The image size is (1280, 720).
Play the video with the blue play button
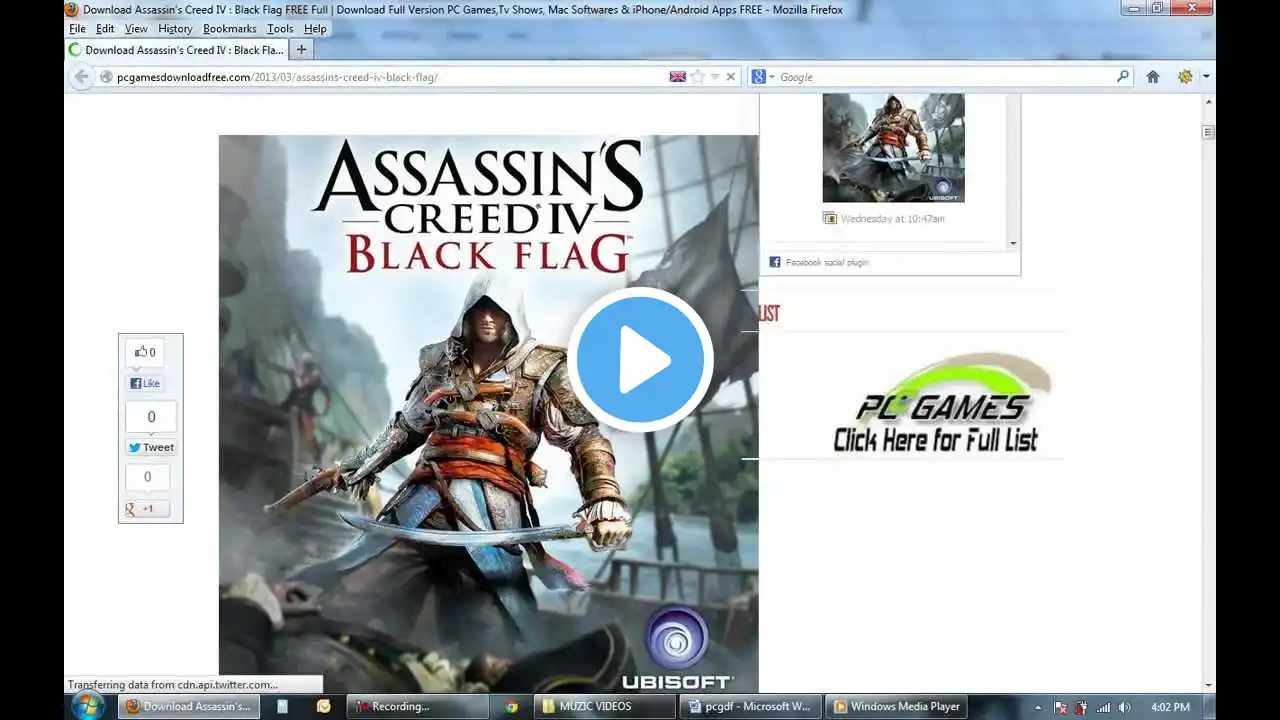(640, 359)
